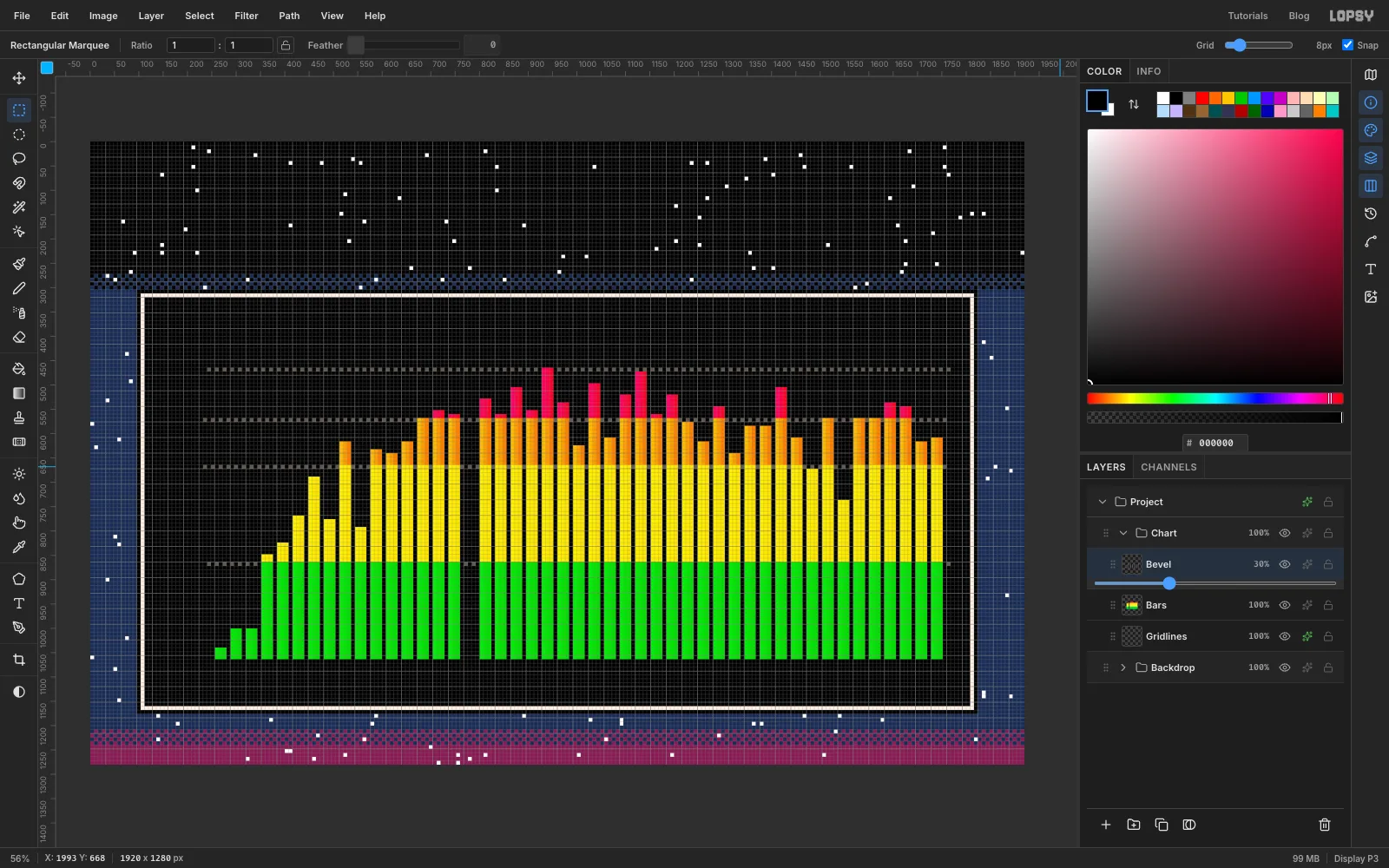This screenshot has height=868, width=1389.
Task: Open the Blog link
Action: coord(1299,16)
